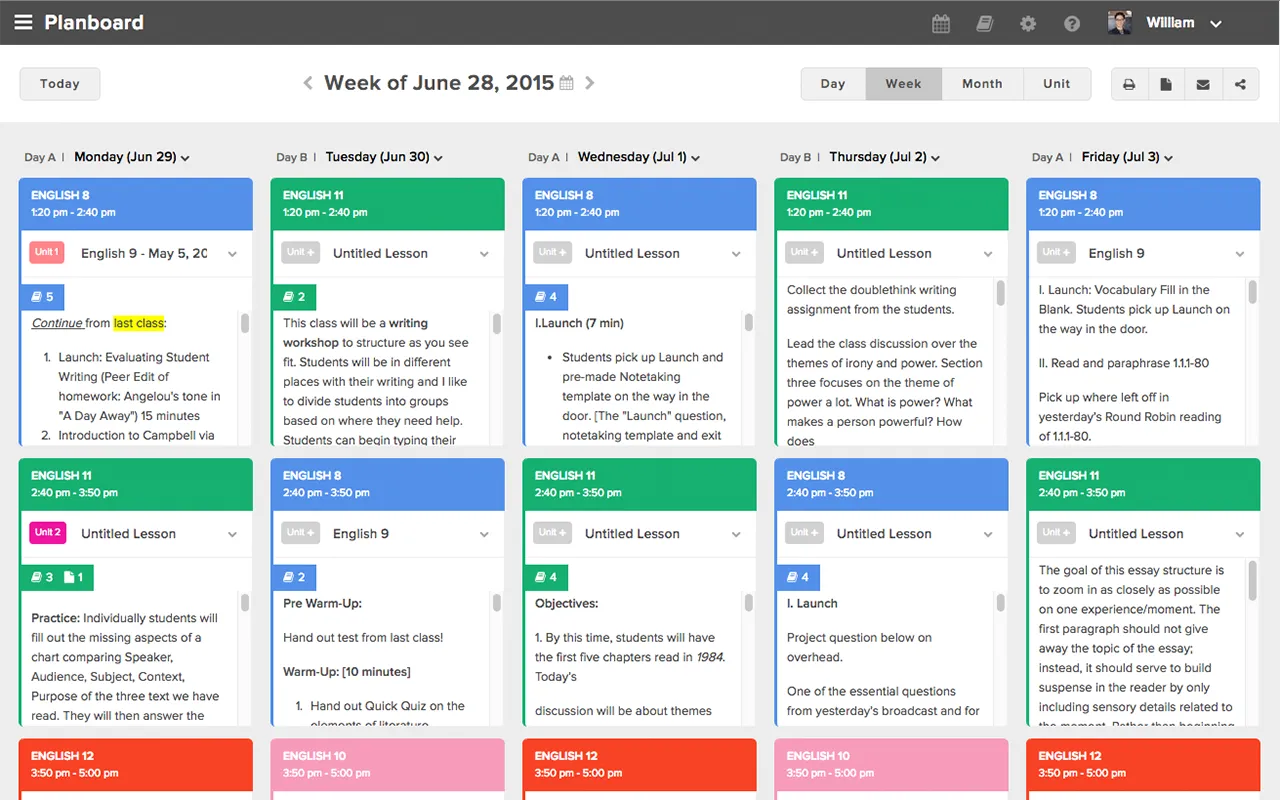Select Tuesday English 10 3:50 pm header

click(388, 764)
